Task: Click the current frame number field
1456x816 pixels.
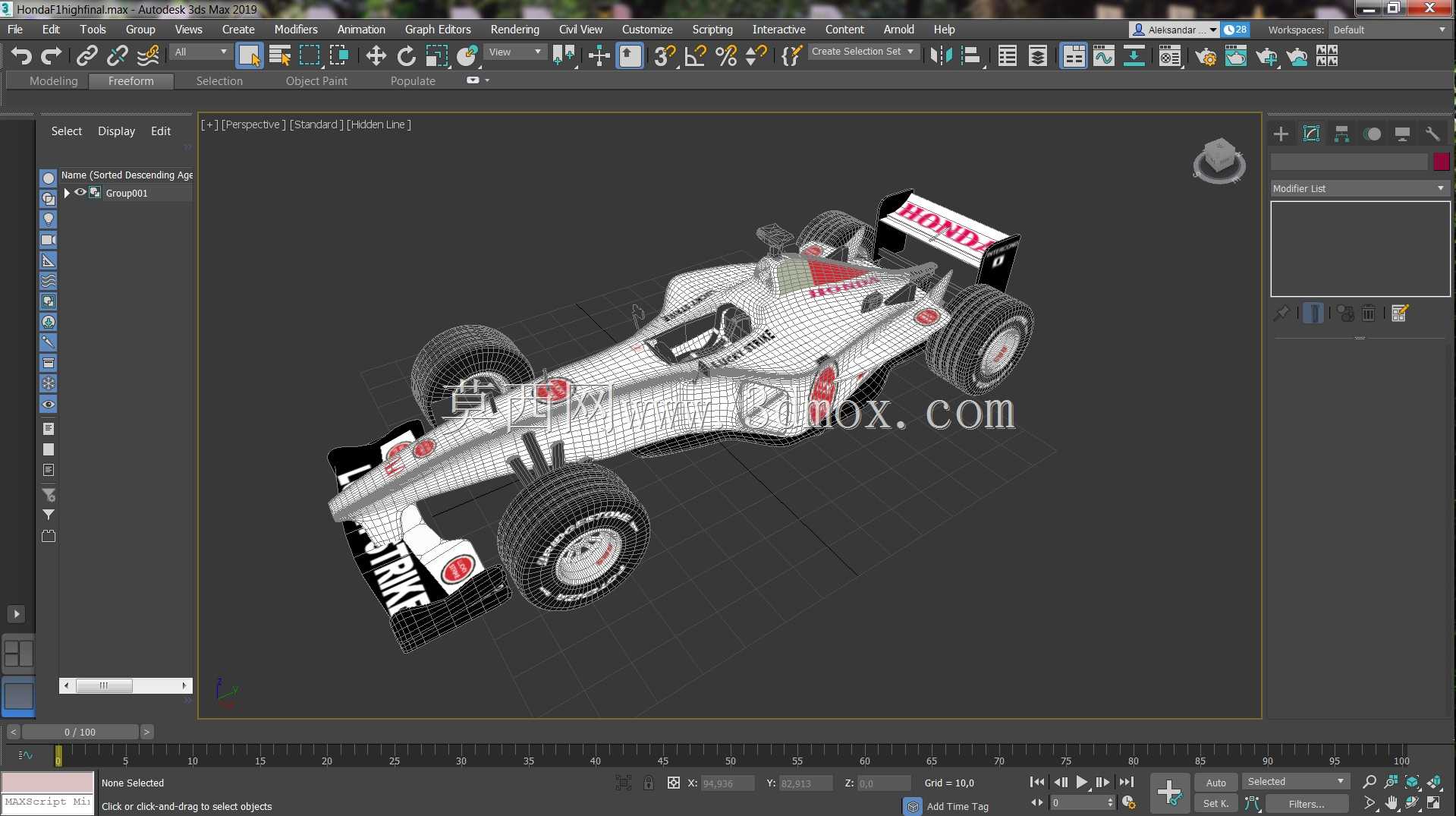Action: (1081, 802)
